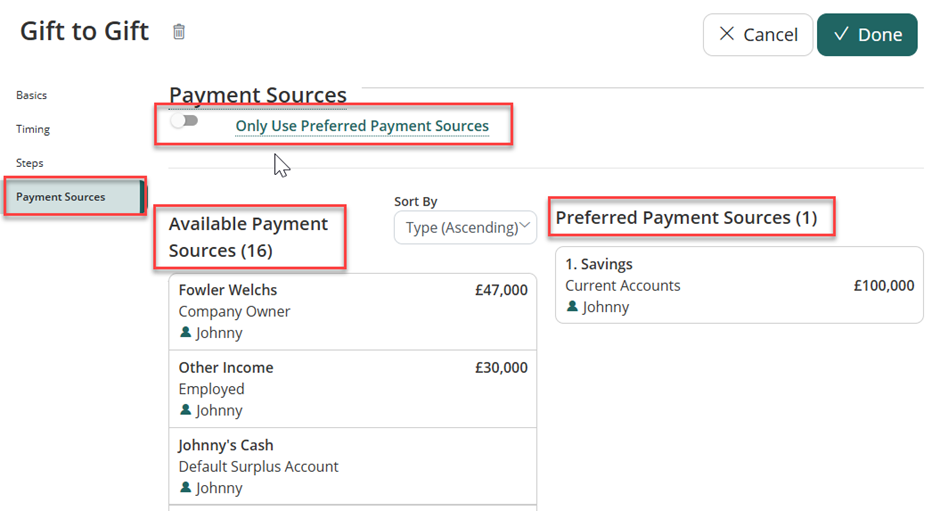
Task: Select the Fowler Welchs payment source
Action: [352, 311]
